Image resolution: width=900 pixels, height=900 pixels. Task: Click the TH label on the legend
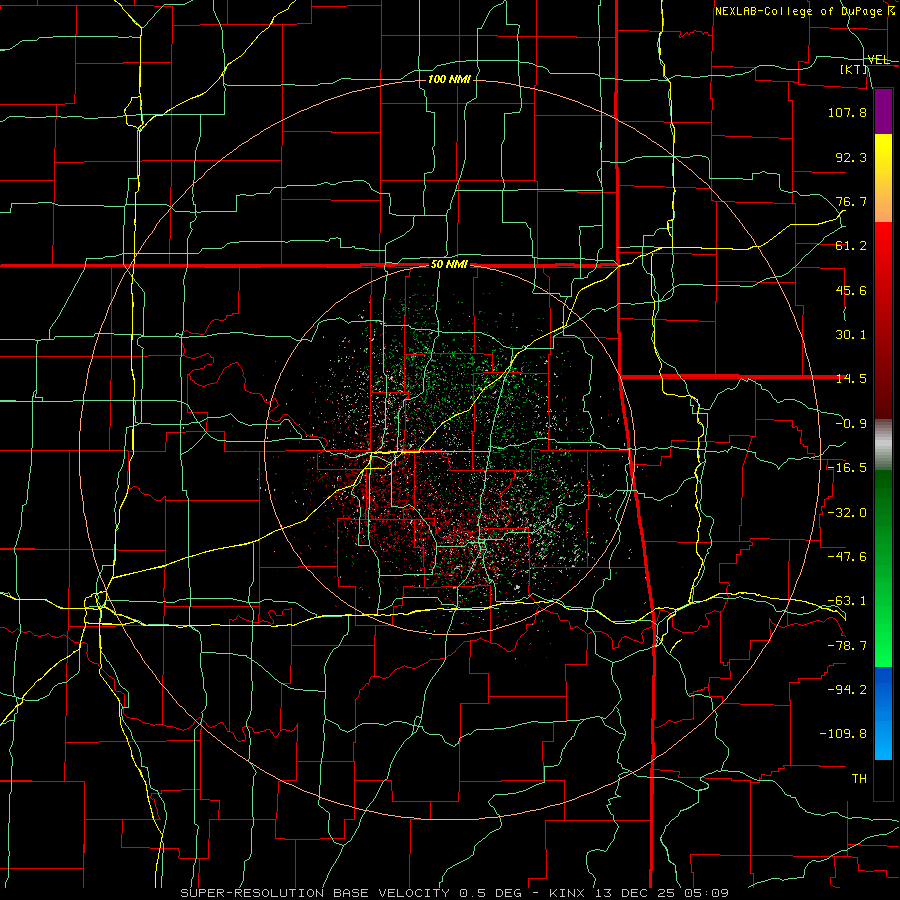[859, 779]
